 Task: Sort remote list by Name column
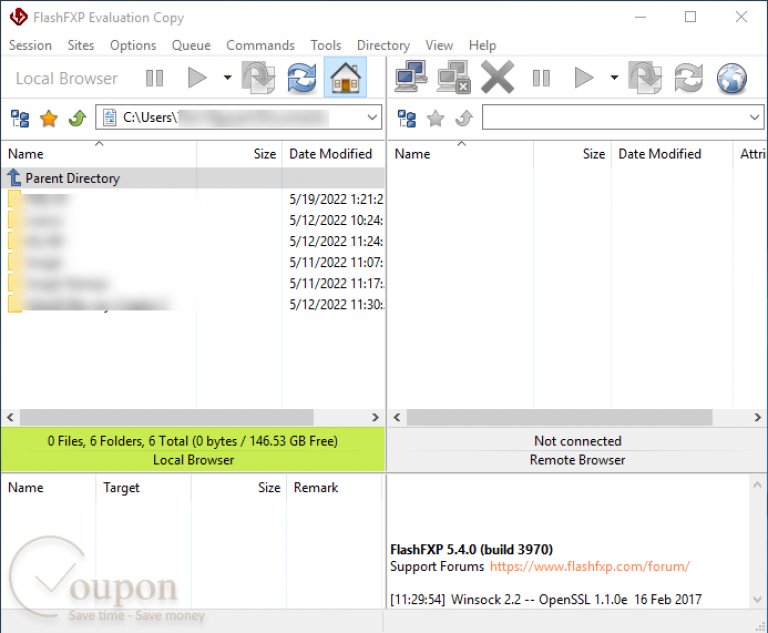click(460, 154)
